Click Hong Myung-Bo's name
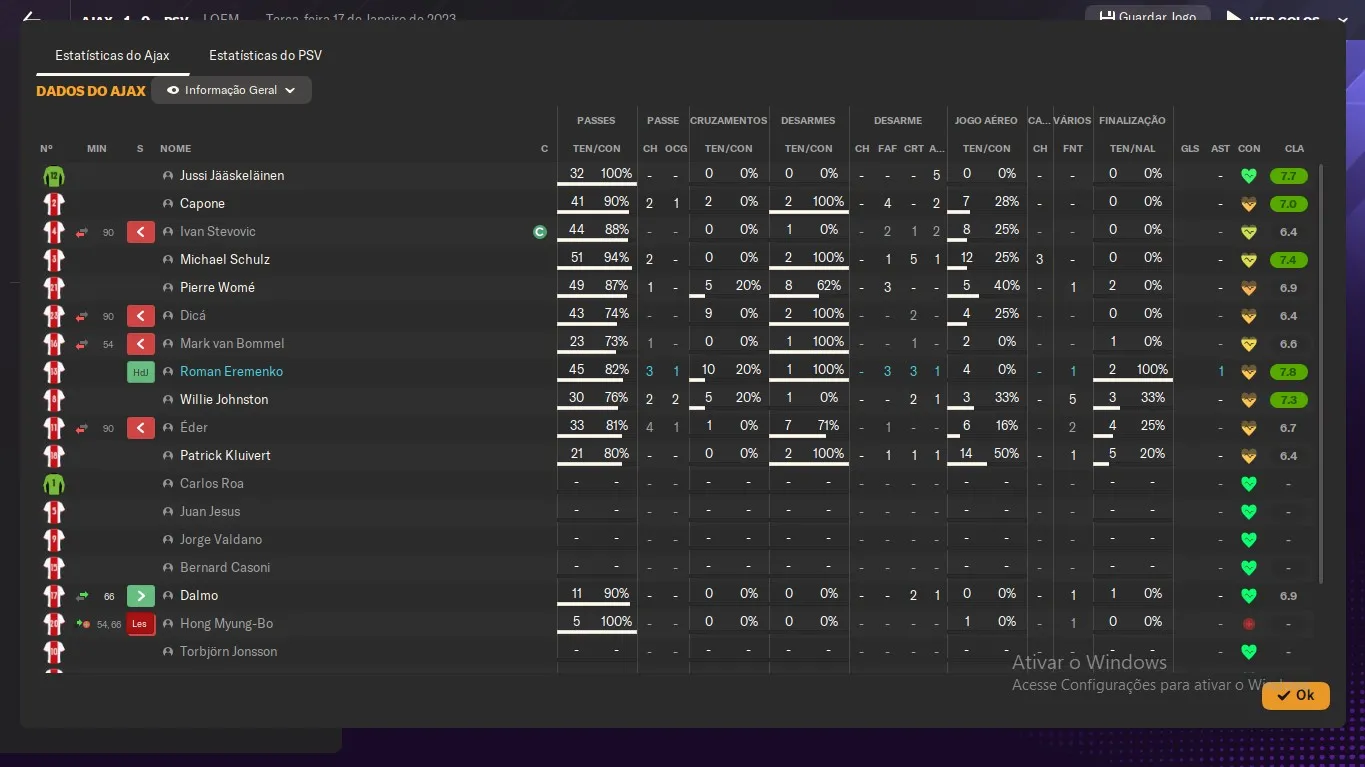 click(226, 624)
